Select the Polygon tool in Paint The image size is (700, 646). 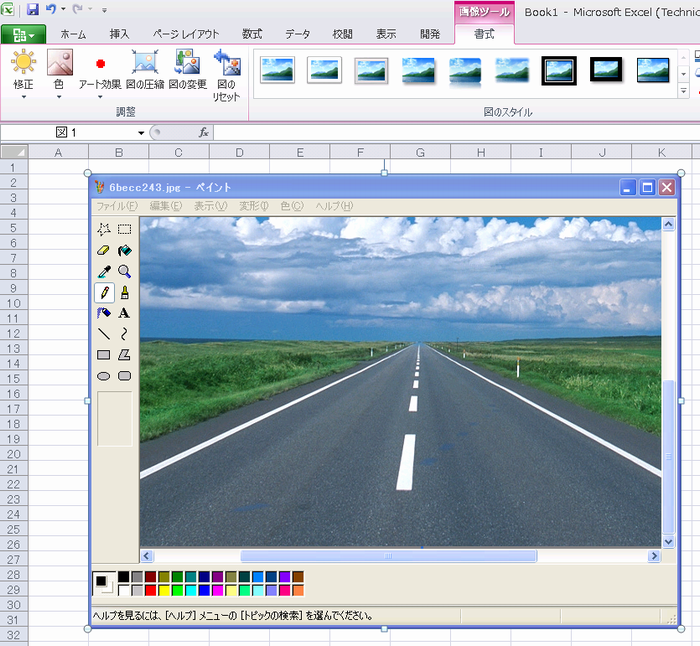125,355
